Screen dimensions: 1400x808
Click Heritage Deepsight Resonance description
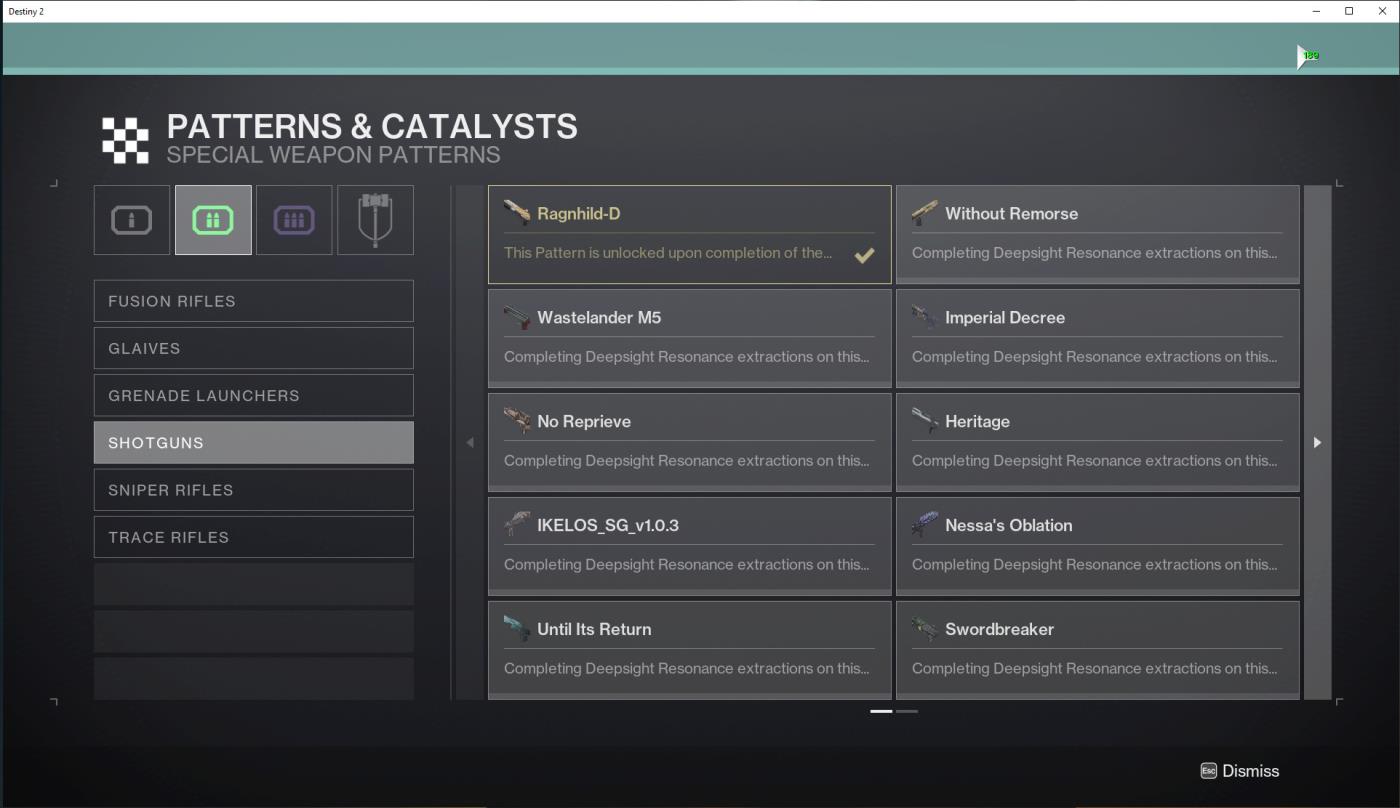click(1094, 461)
